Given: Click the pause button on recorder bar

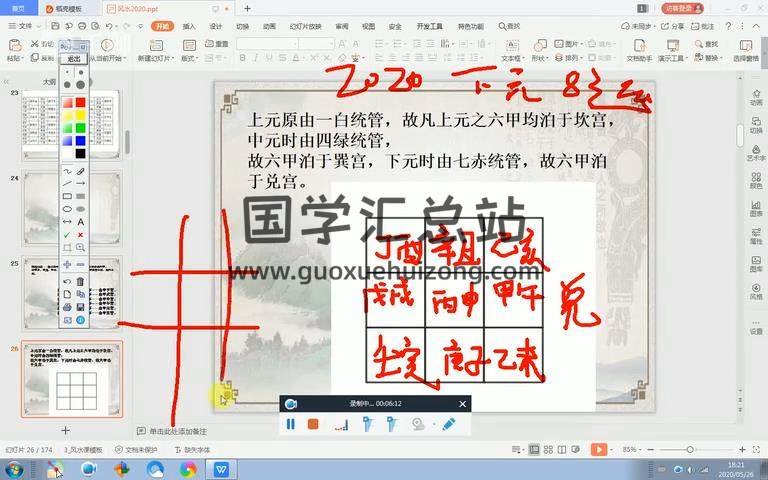Looking at the screenshot, I should tap(291, 424).
